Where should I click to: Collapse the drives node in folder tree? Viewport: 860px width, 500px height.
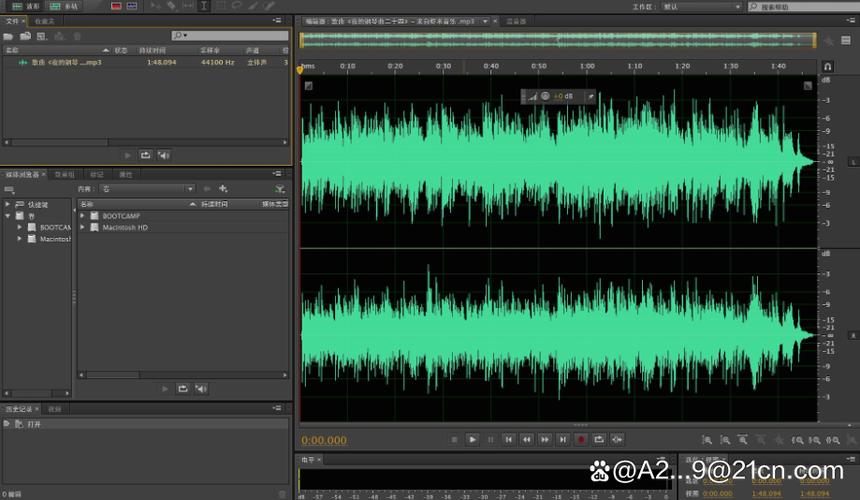pos(7,215)
